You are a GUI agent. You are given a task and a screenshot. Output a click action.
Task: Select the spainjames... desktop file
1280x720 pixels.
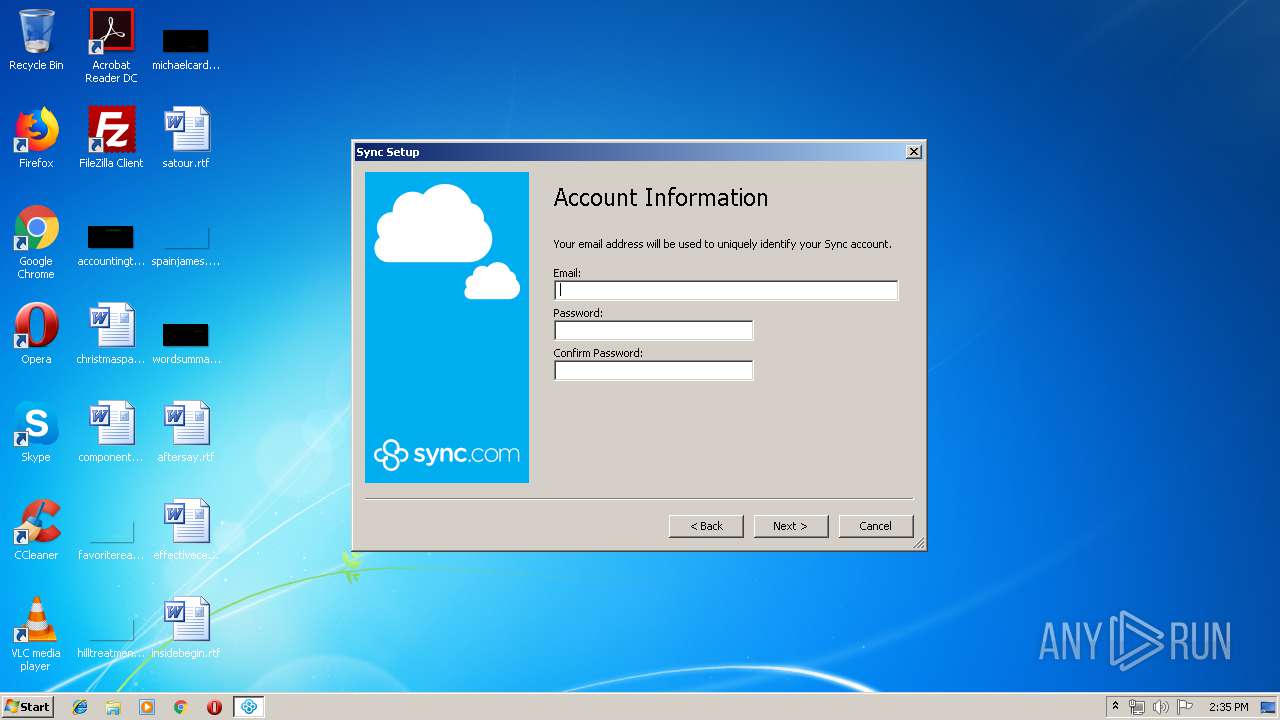coord(186,244)
